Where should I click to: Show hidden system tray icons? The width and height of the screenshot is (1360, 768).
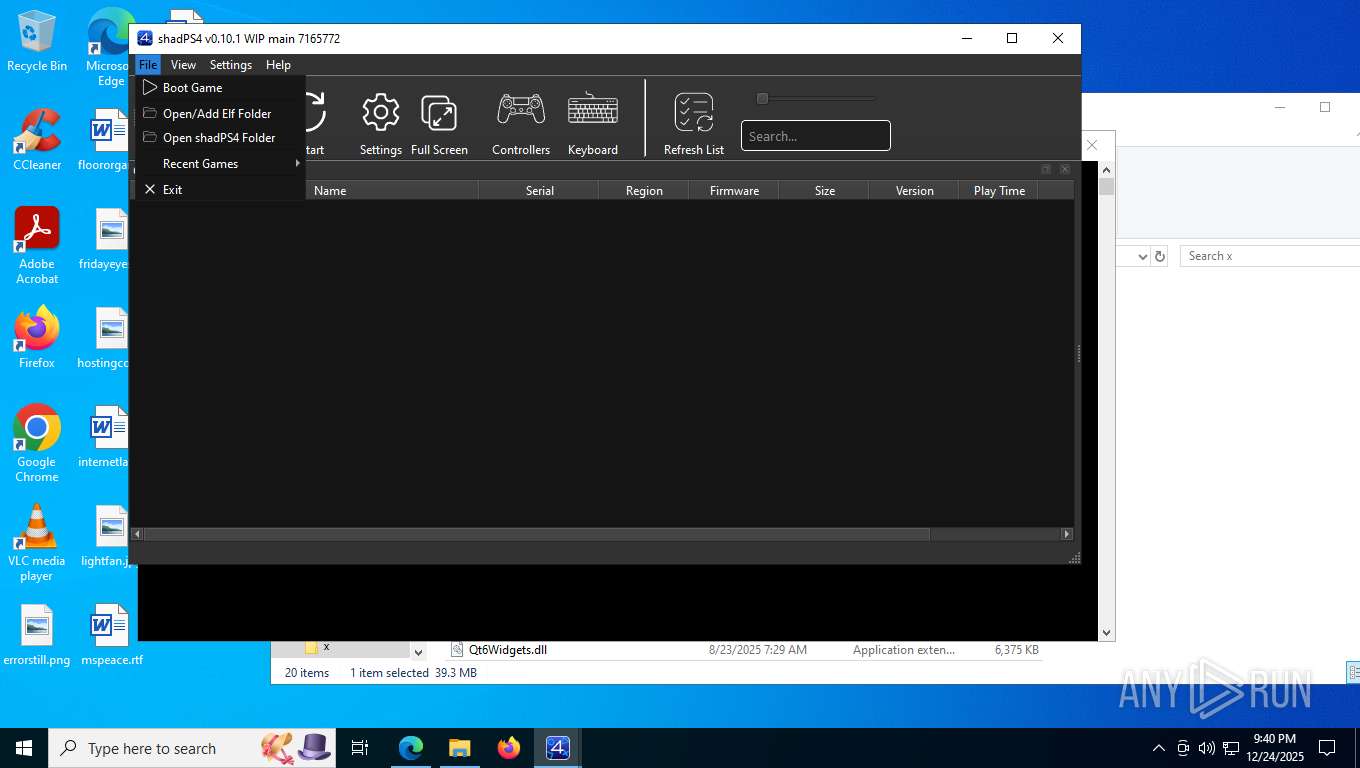(1158, 748)
